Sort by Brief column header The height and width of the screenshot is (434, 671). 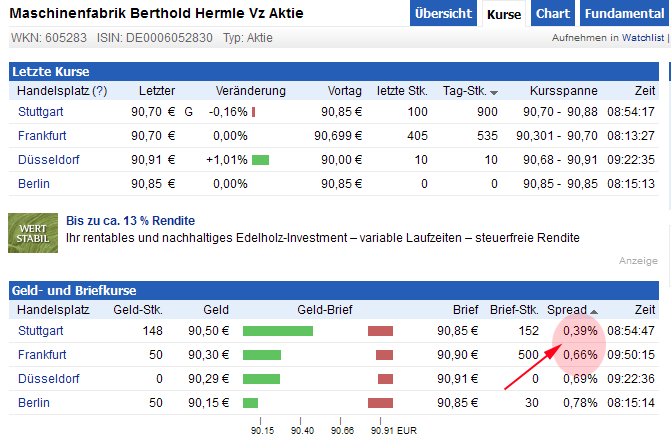coord(465,310)
